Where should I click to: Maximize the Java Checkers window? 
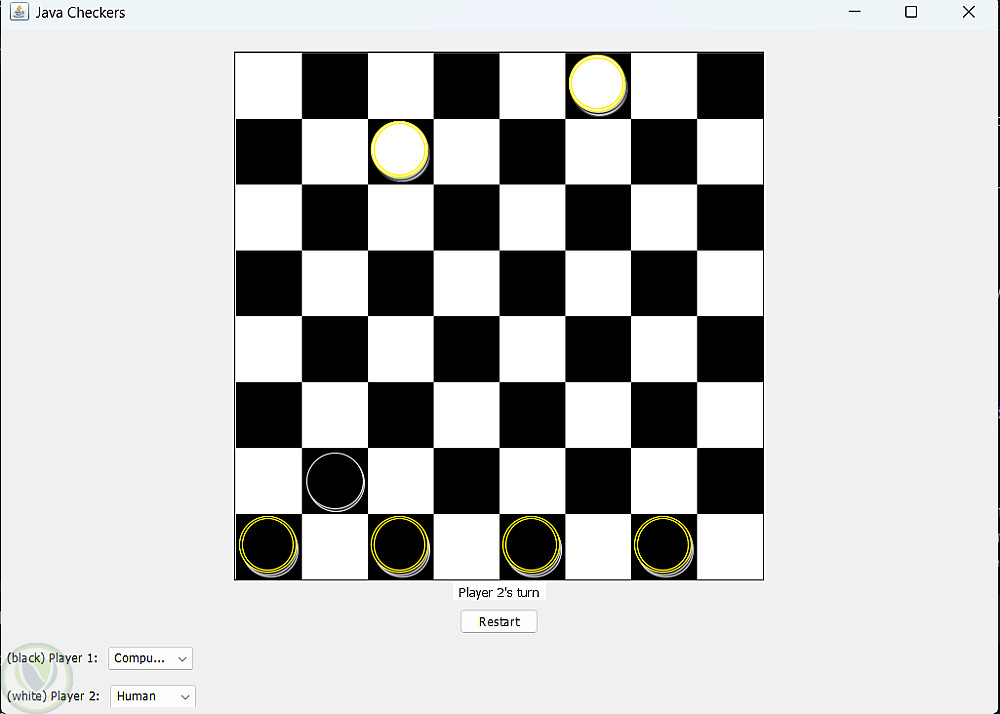click(x=911, y=12)
